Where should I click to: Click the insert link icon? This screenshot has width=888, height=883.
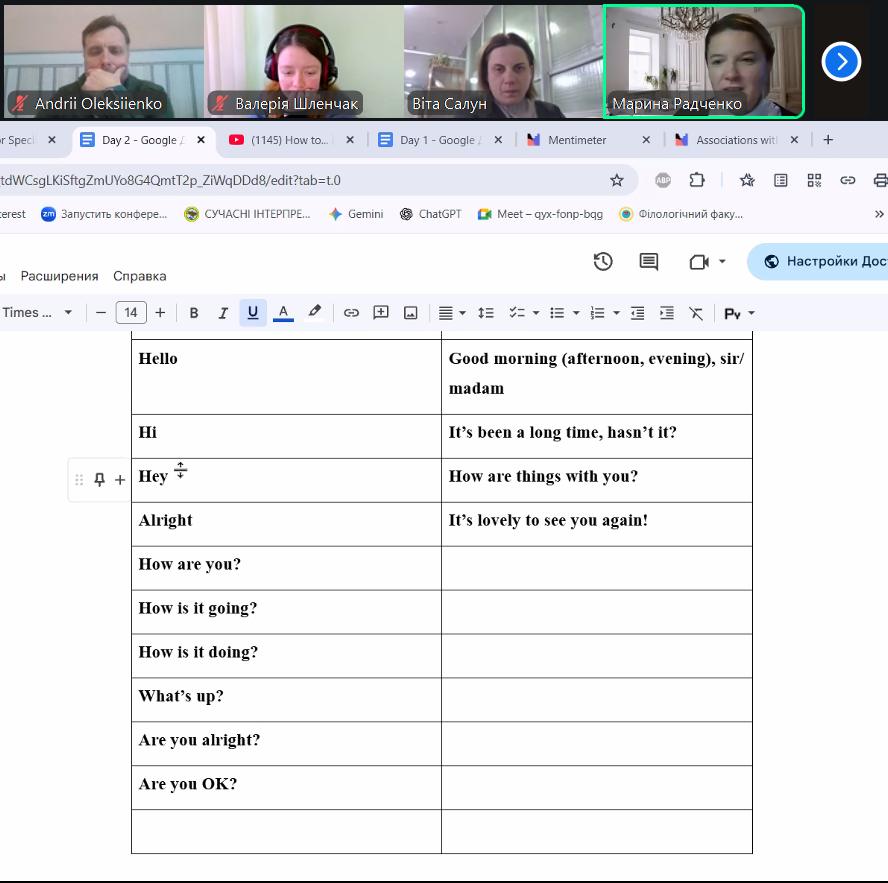(x=351, y=313)
